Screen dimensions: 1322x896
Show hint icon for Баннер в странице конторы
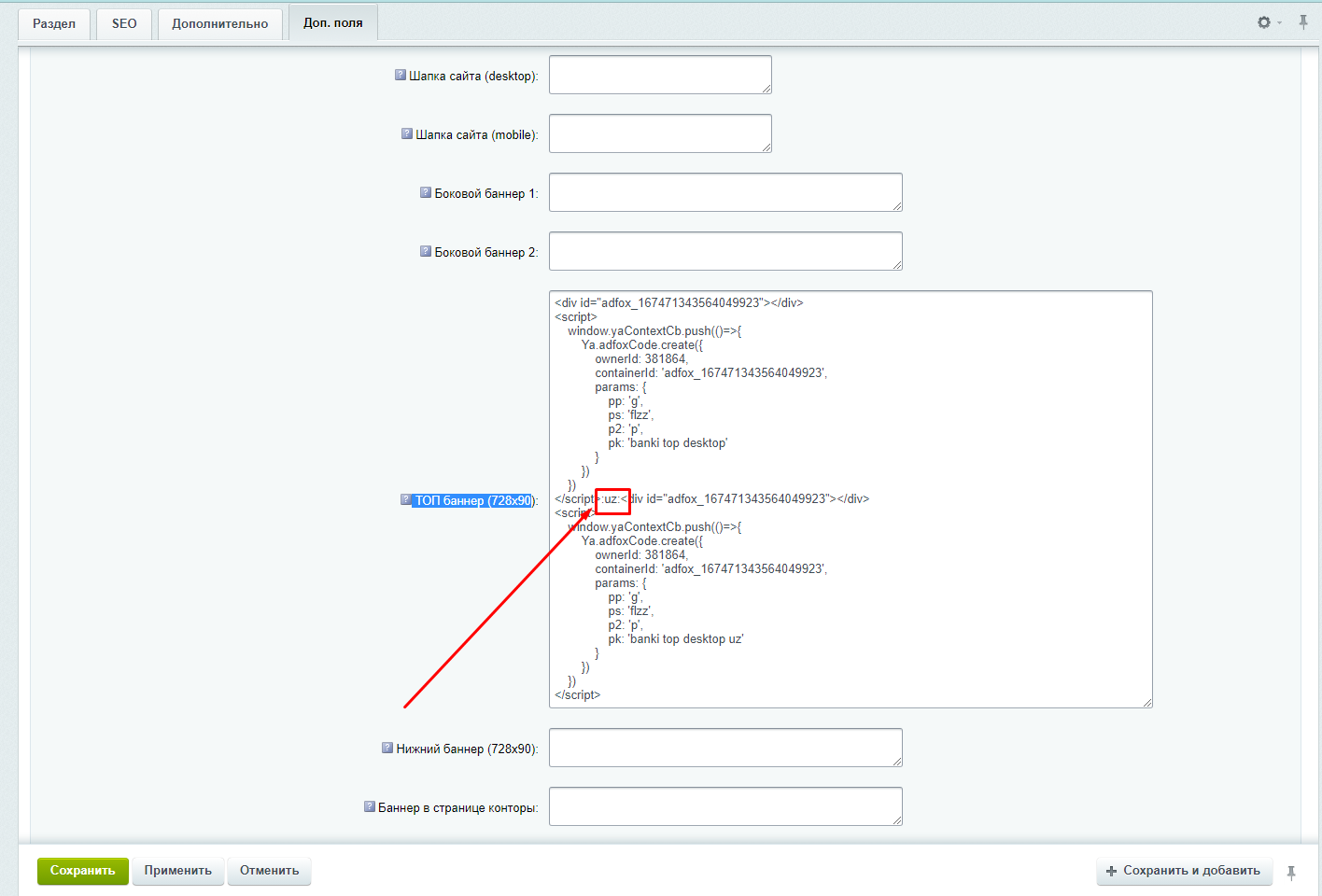(370, 806)
